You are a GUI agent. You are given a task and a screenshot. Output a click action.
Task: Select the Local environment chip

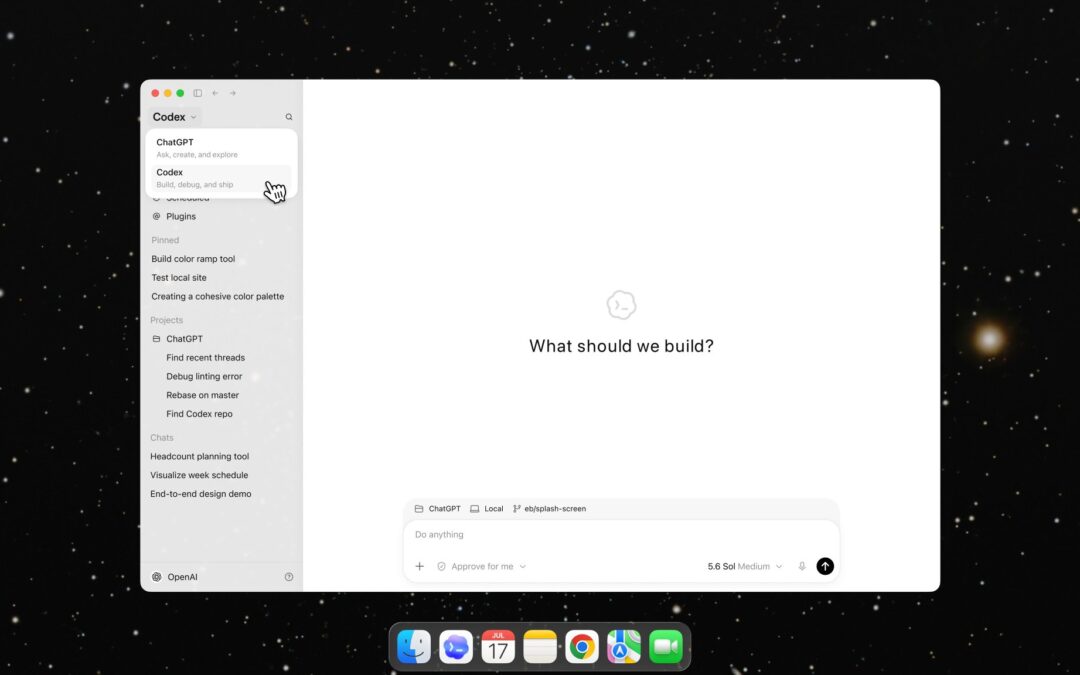[x=487, y=509]
